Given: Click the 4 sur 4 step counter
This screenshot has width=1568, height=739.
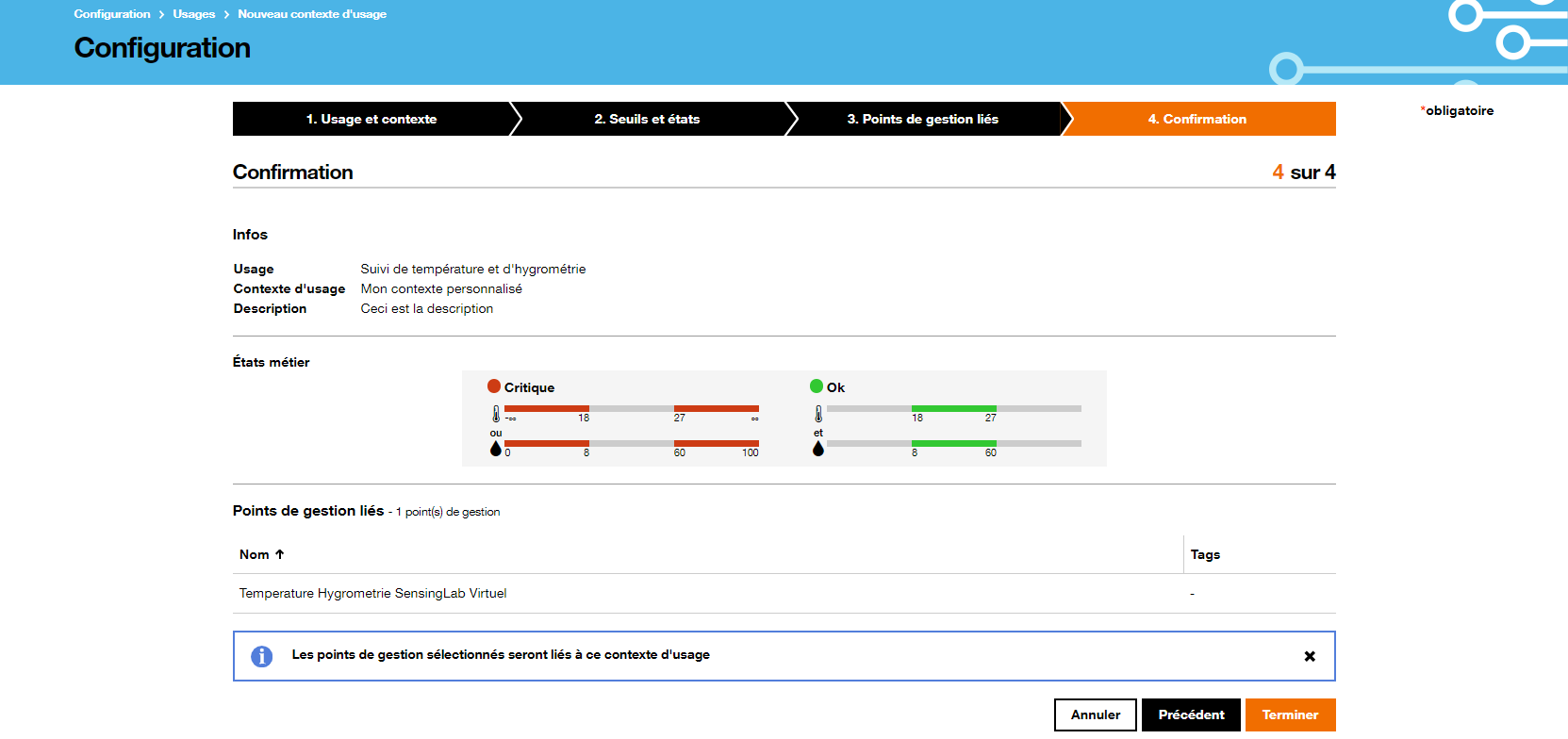Looking at the screenshot, I should point(1304,172).
